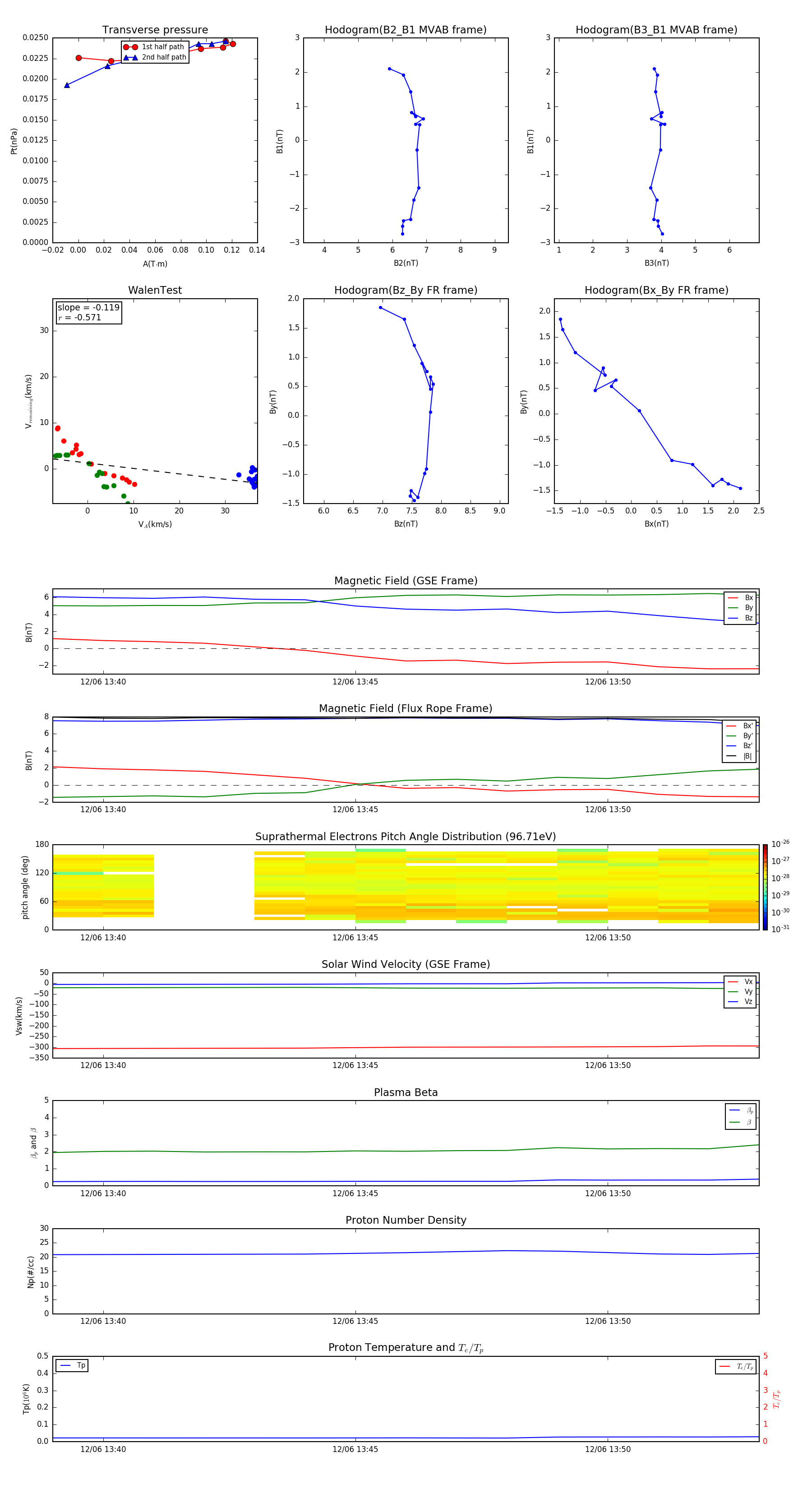Click the "Hodogram(B2_B1 MVAB frame)" title
The width and height of the screenshot is (812, 1489).
point(406,30)
